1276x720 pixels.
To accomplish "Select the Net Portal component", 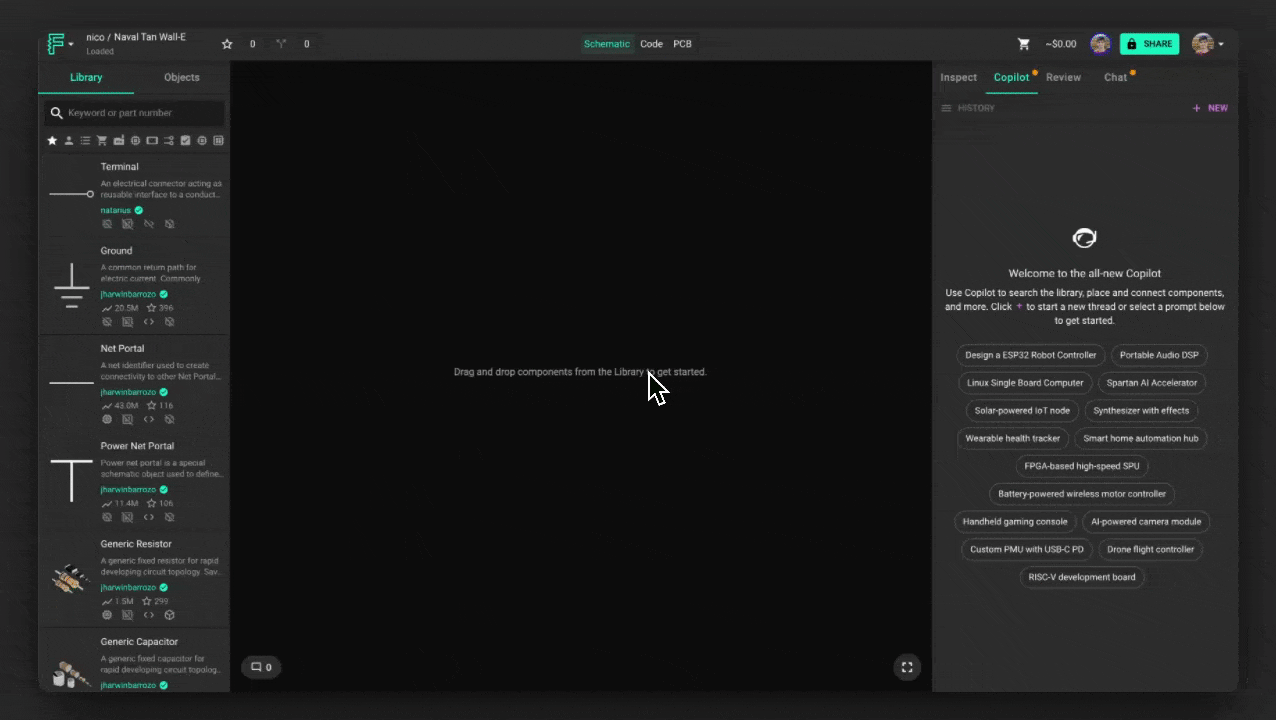I will pyautogui.click(x=122, y=349).
